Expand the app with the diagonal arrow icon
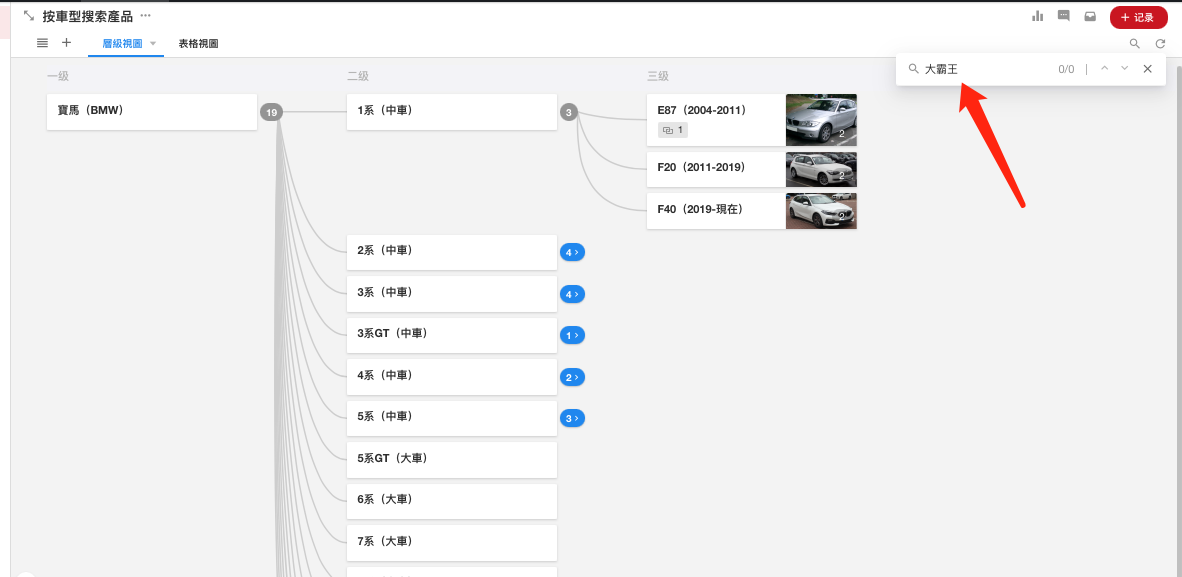The image size is (1182, 577). click(28, 15)
